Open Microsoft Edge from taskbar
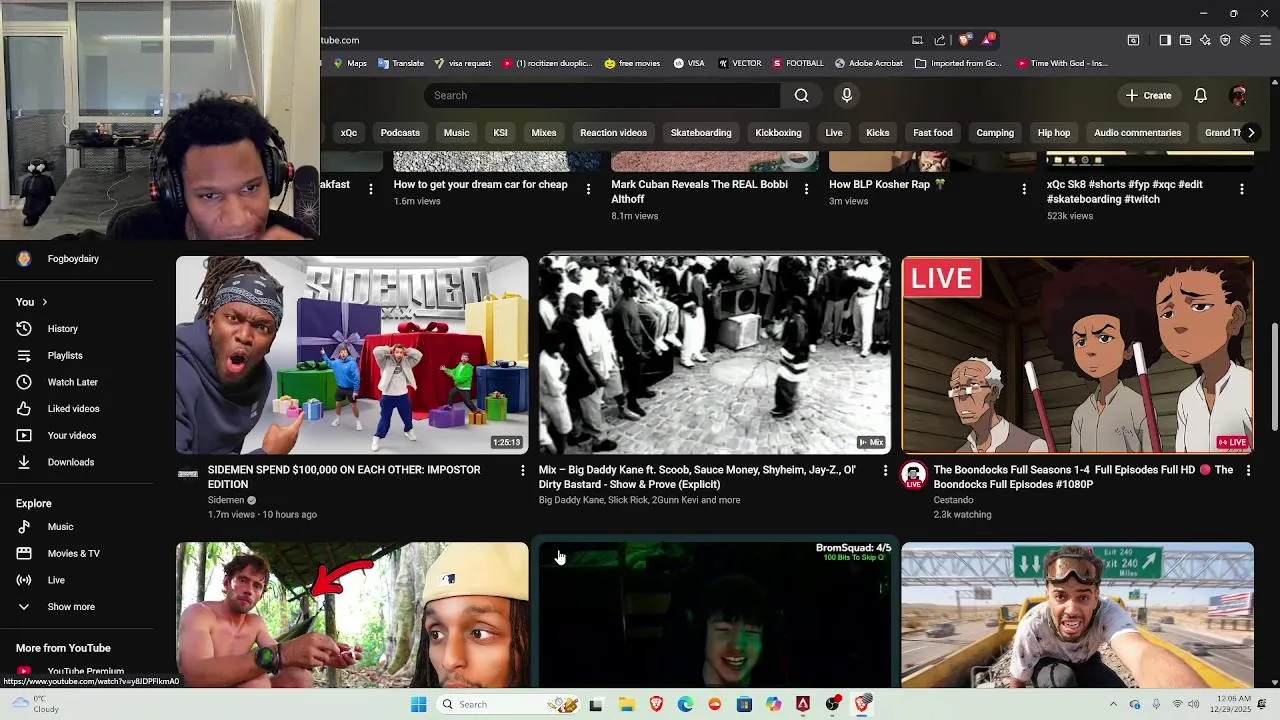The width and height of the screenshot is (1280, 720). click(x=685, y=704)
